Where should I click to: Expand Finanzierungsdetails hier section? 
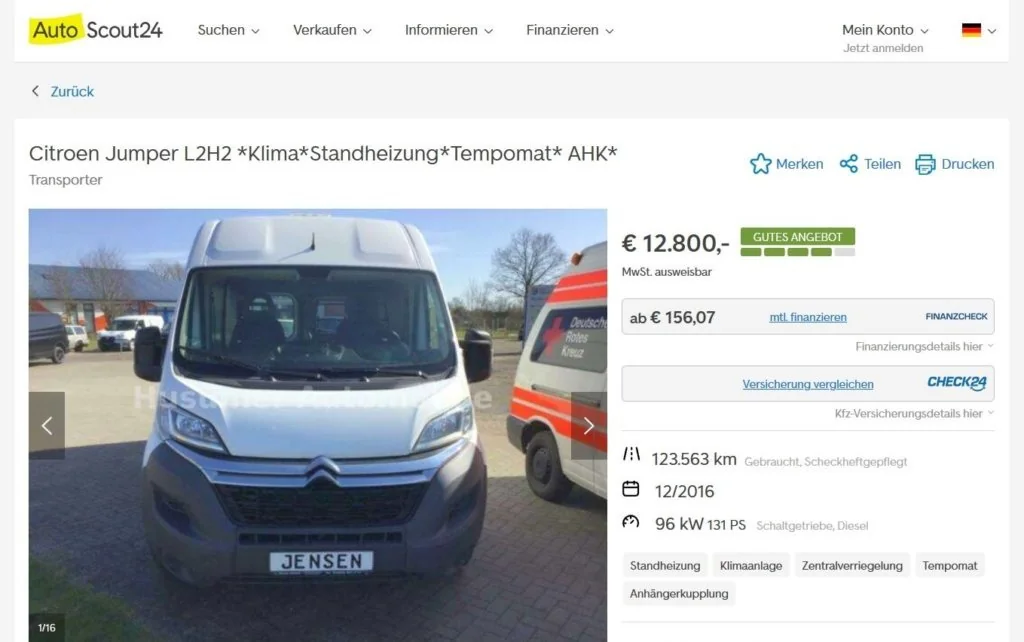tap(924, 346)
